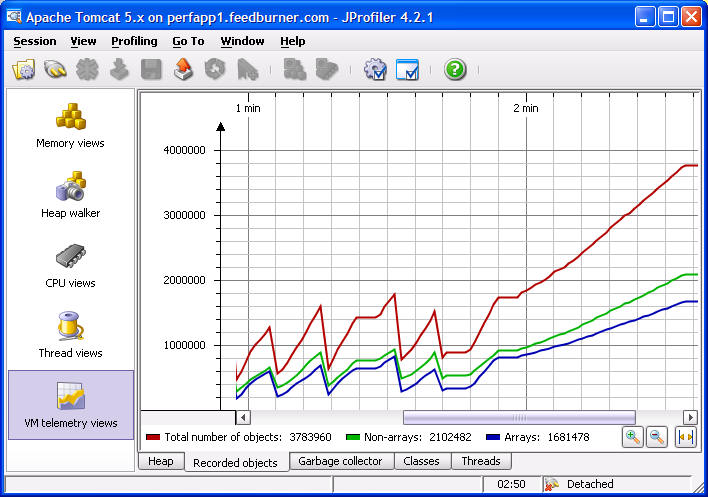Open the Memory views section

(x=70, y=125)
